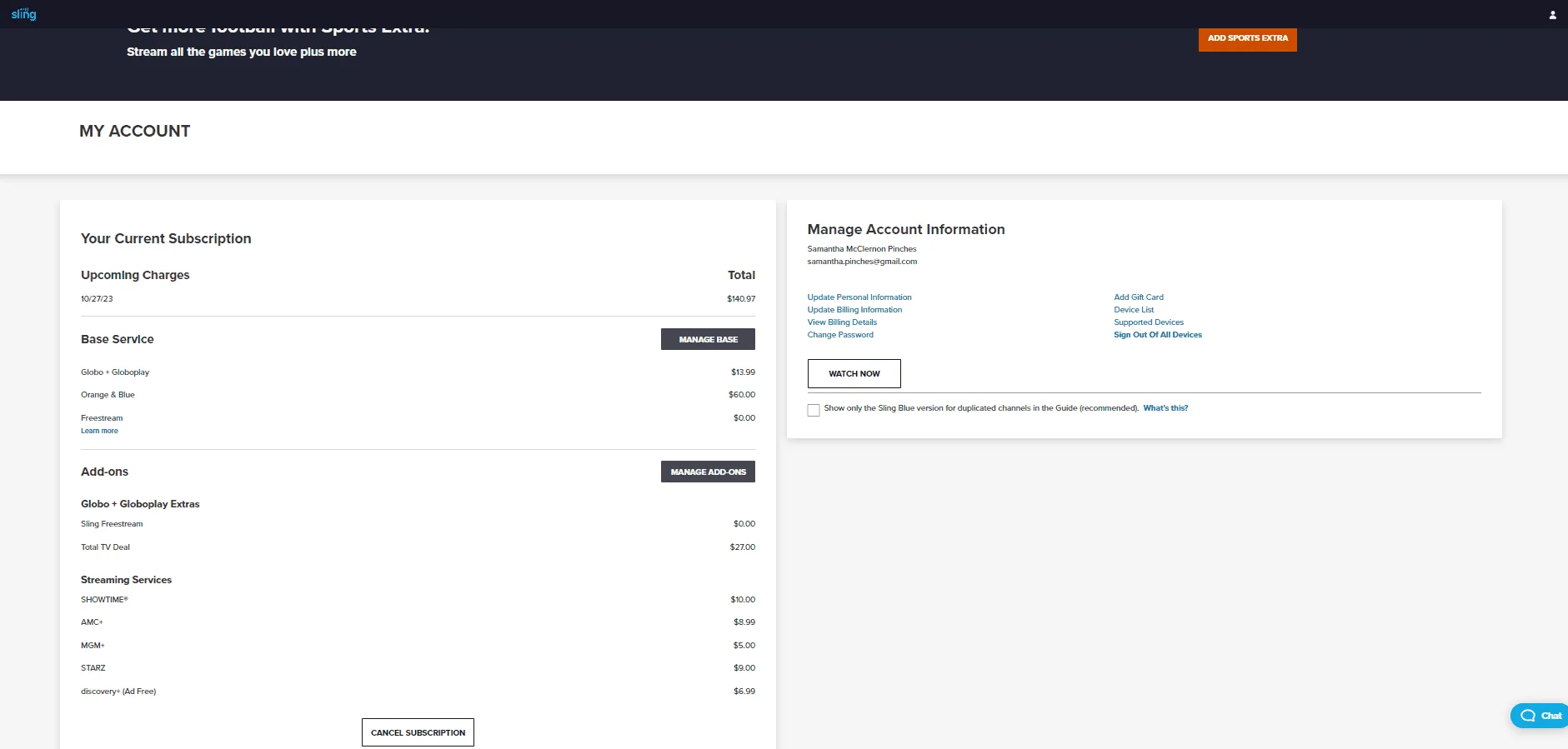Enable Sling Blue duplicated channels checkbox
1568x749 pixels.
[x=814, y=410]
